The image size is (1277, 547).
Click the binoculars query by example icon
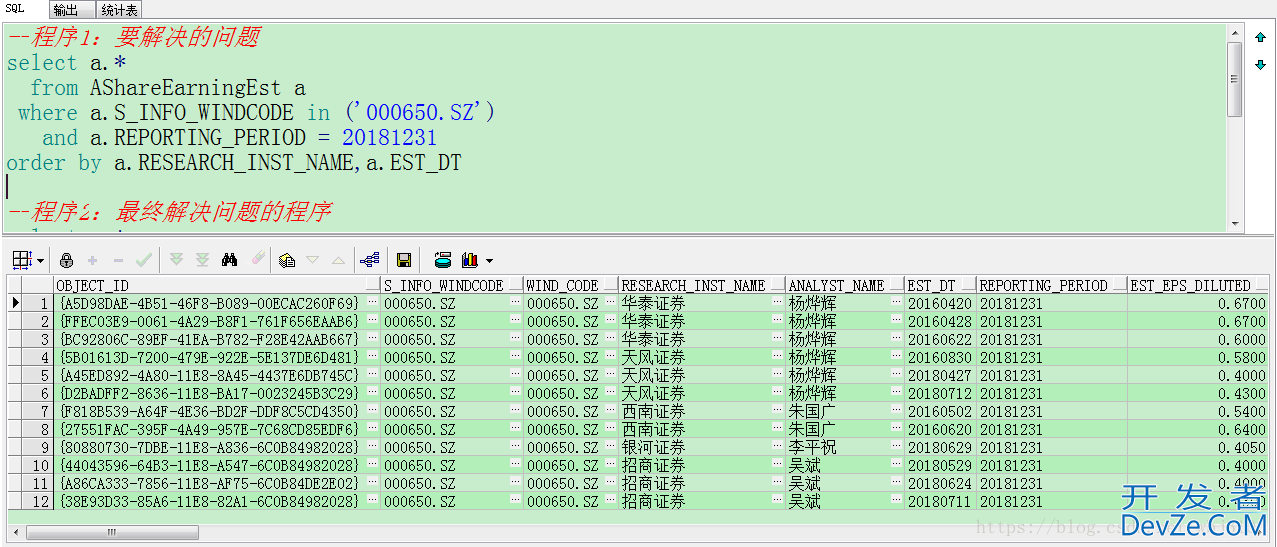(230, 260)
